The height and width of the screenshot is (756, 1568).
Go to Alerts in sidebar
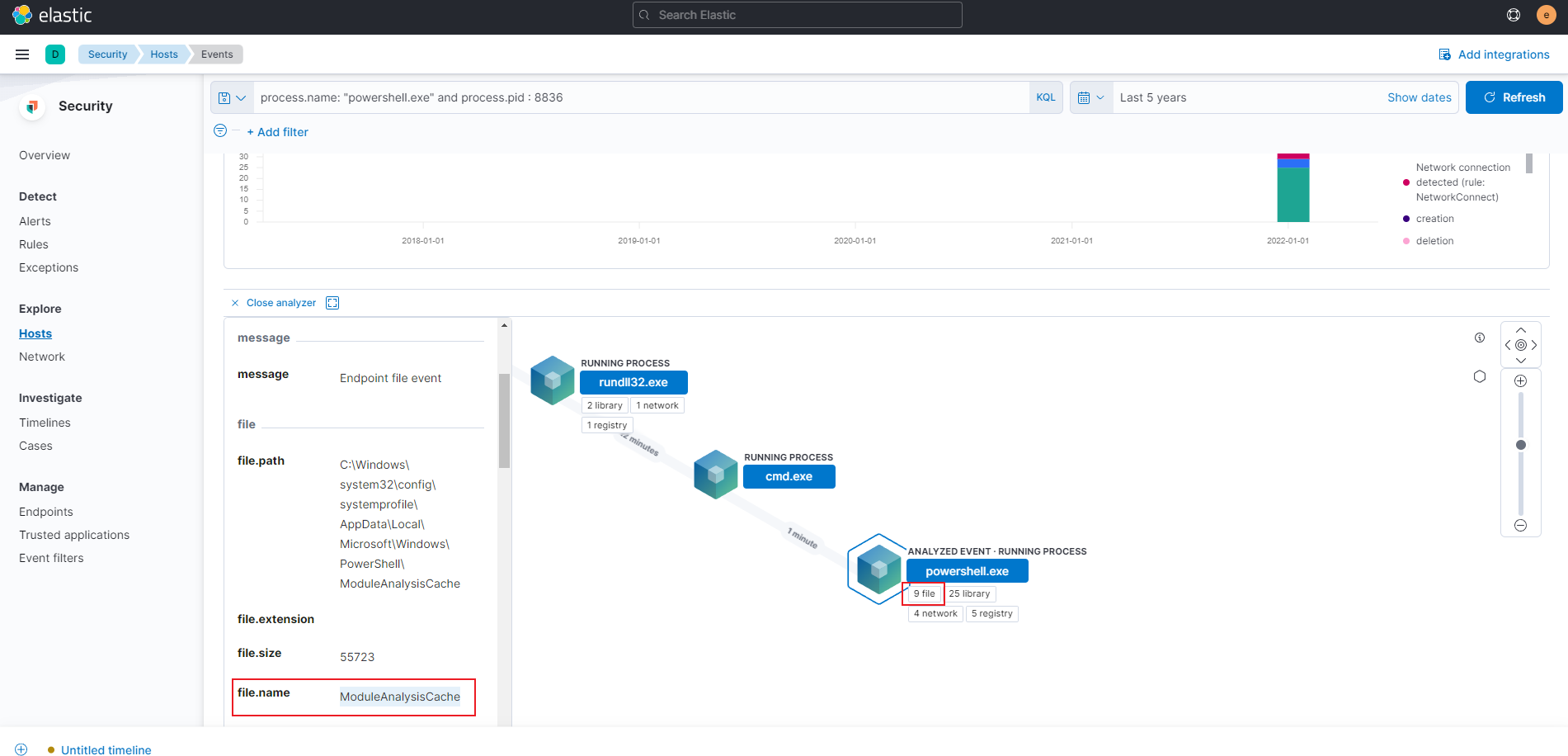pyautogui.click(x=35, y=221)
